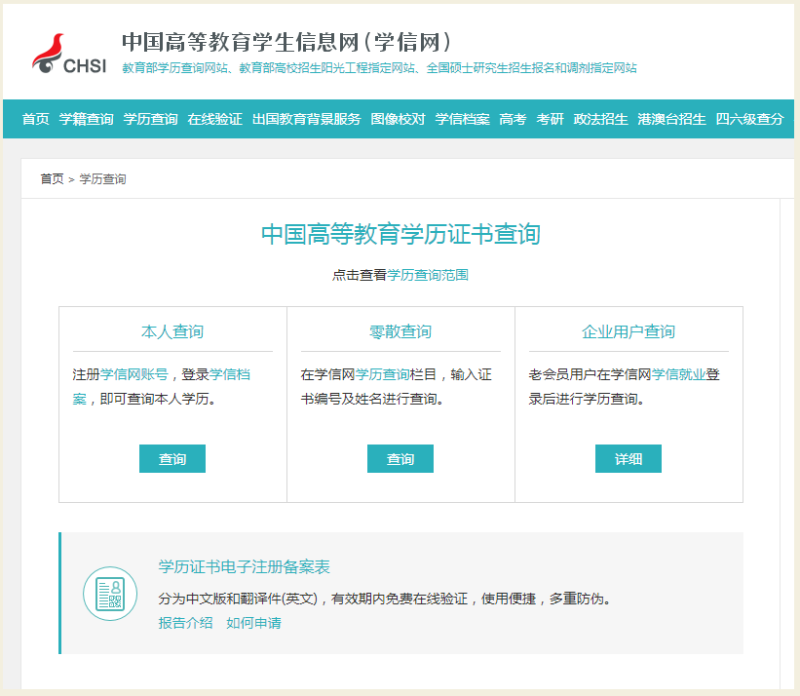Open the 报告介绍 link
Viewport: 800px width, 696px height.
(x=185, y=623)
